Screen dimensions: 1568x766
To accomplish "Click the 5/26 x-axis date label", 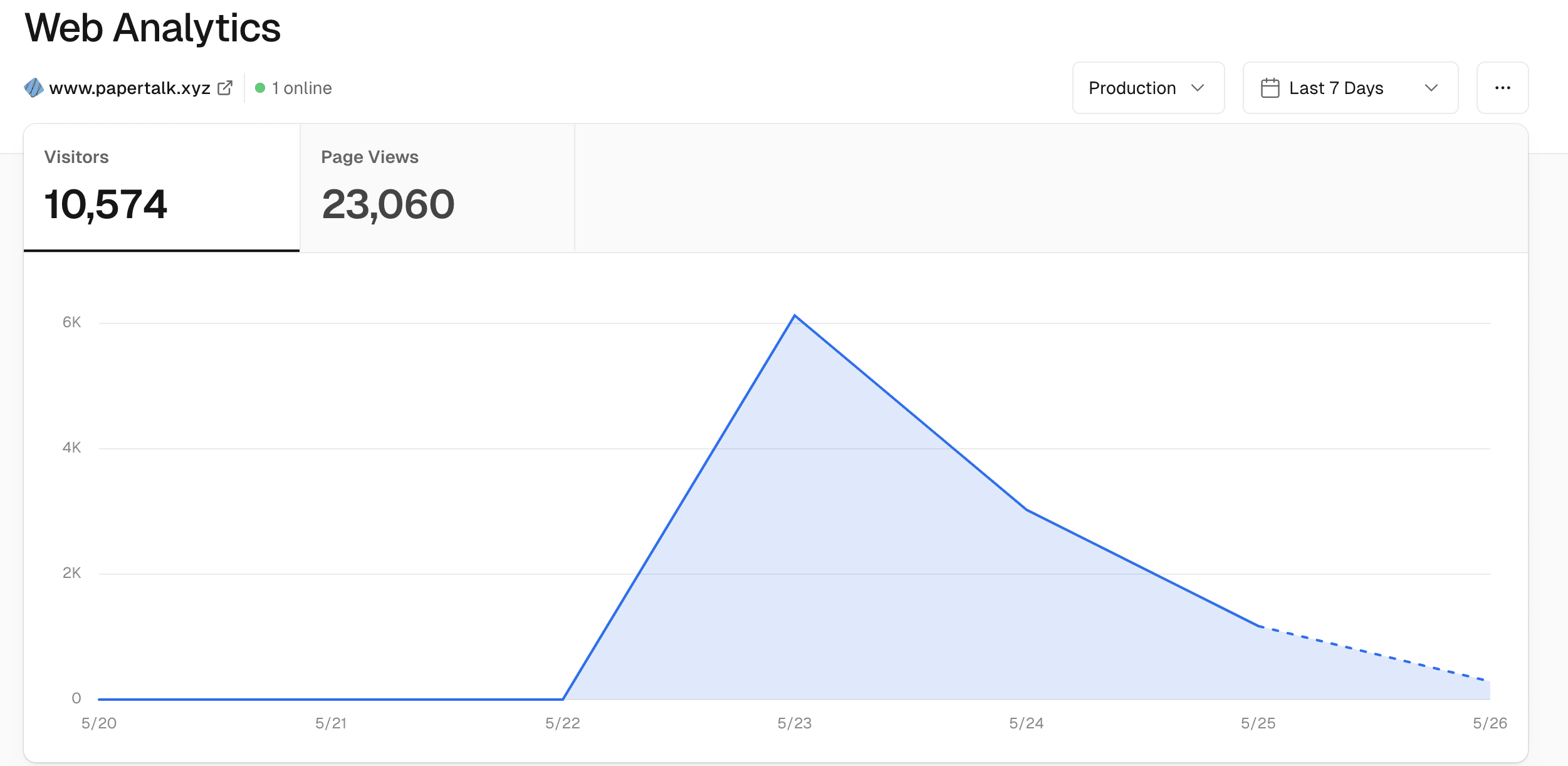I will tap(1489, 723).
